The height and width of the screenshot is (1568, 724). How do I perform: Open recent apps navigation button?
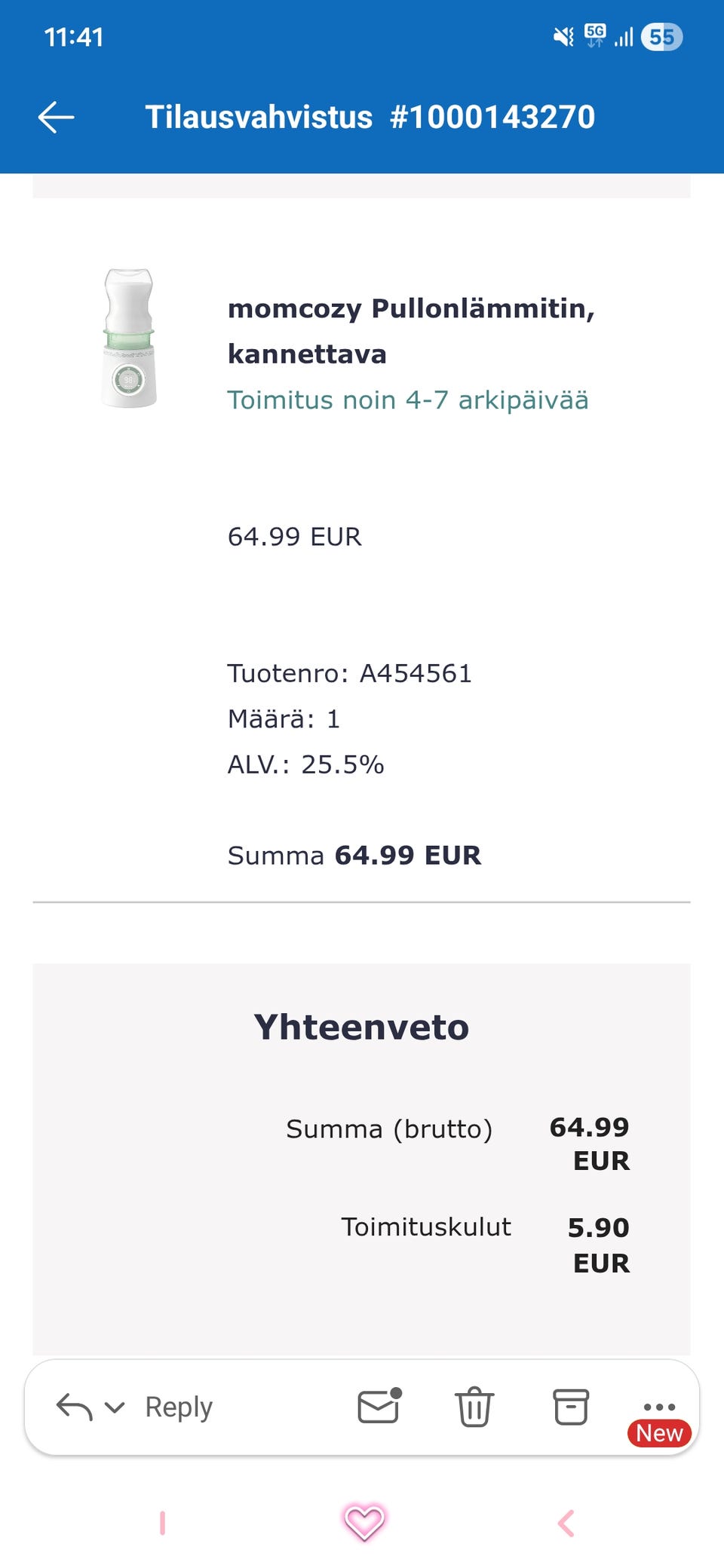click(x=162, y=1523)
